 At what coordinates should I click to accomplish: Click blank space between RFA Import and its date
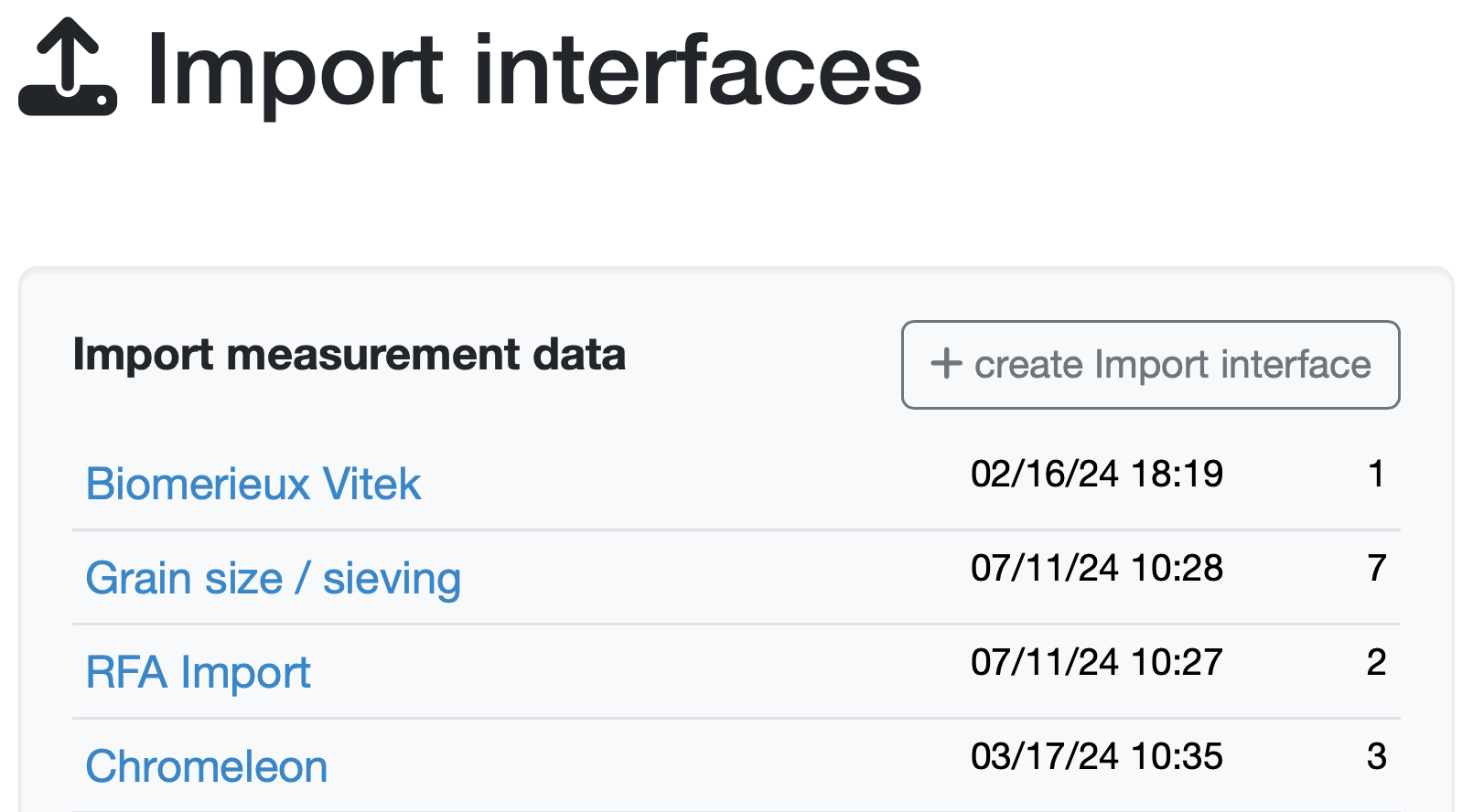point(640,672)
